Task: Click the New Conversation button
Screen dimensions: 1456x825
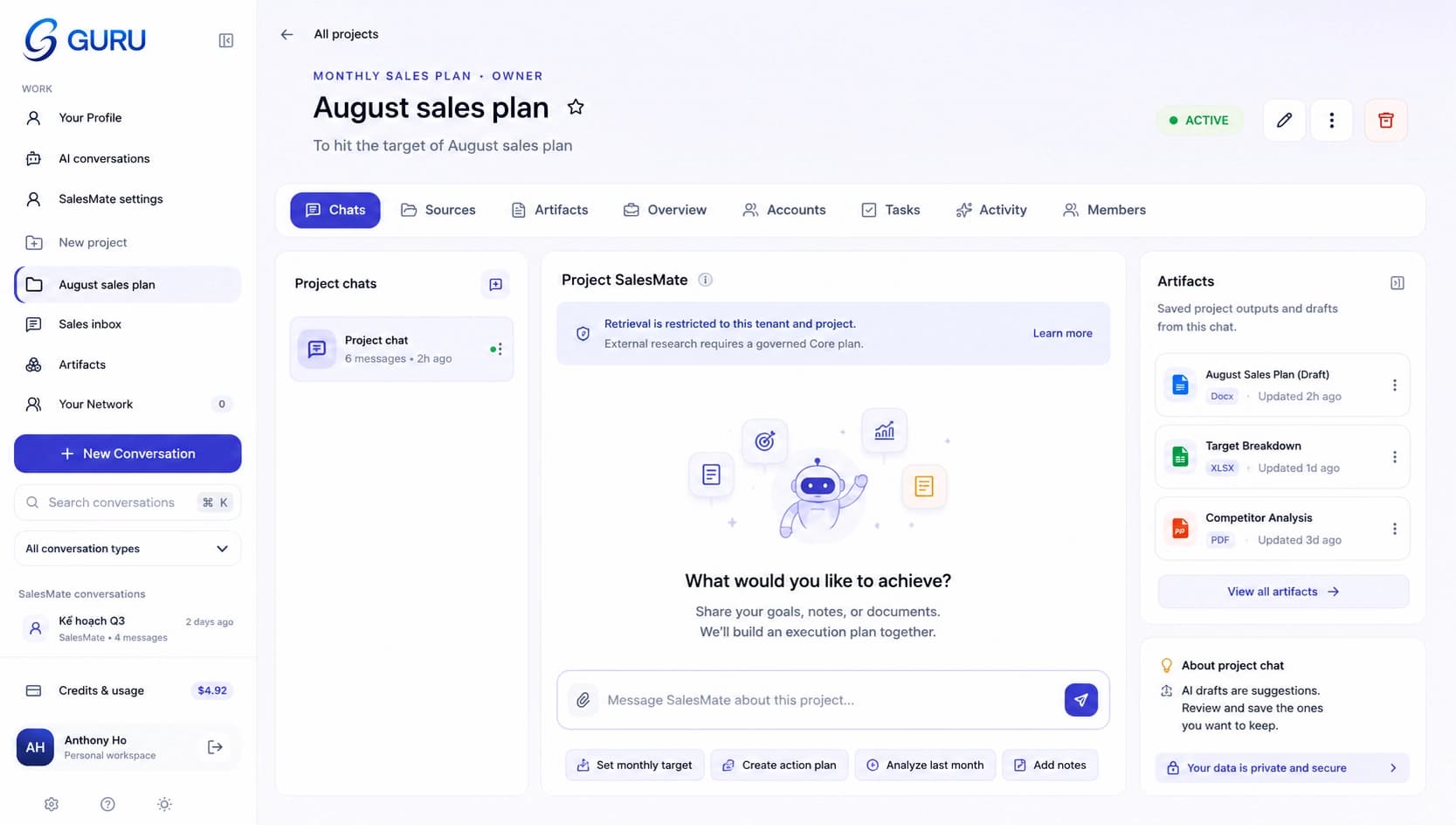Action: click(x=128, y=454)
